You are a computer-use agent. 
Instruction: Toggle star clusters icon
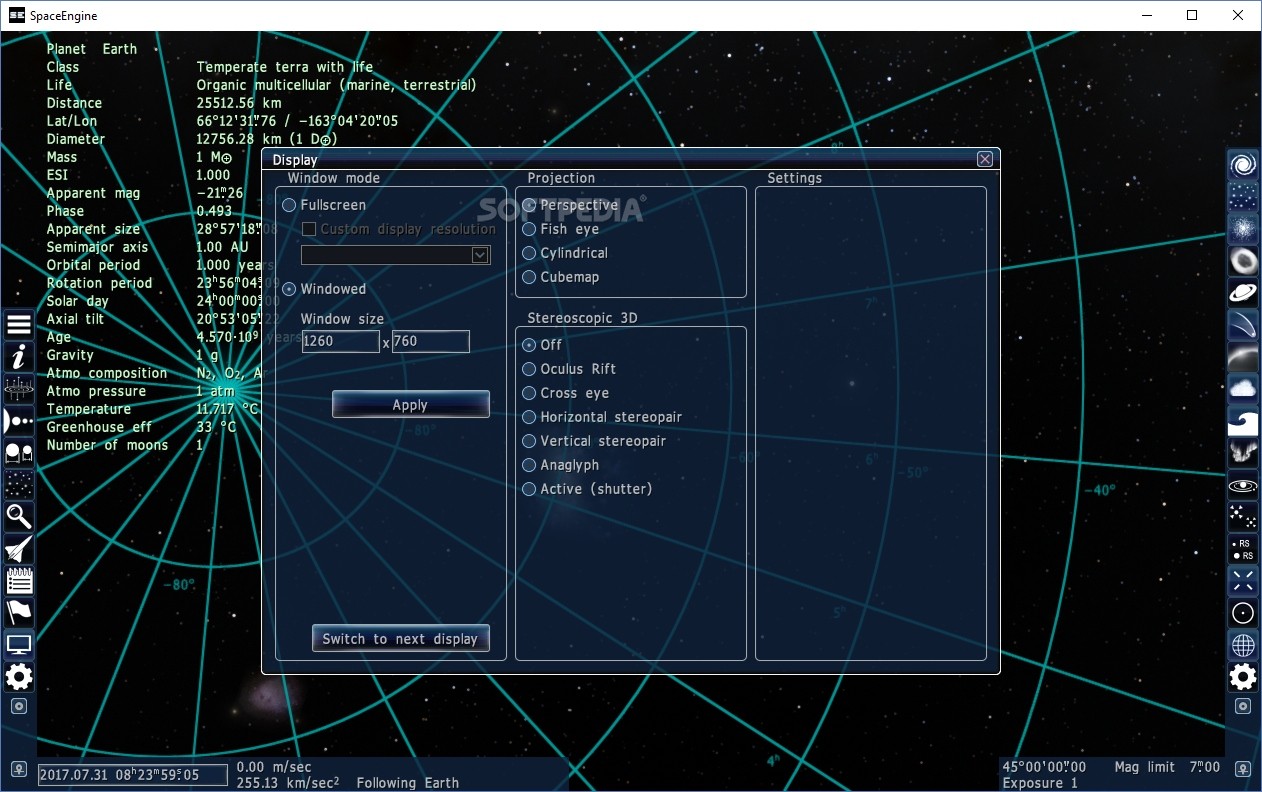tap(1243, 229)
